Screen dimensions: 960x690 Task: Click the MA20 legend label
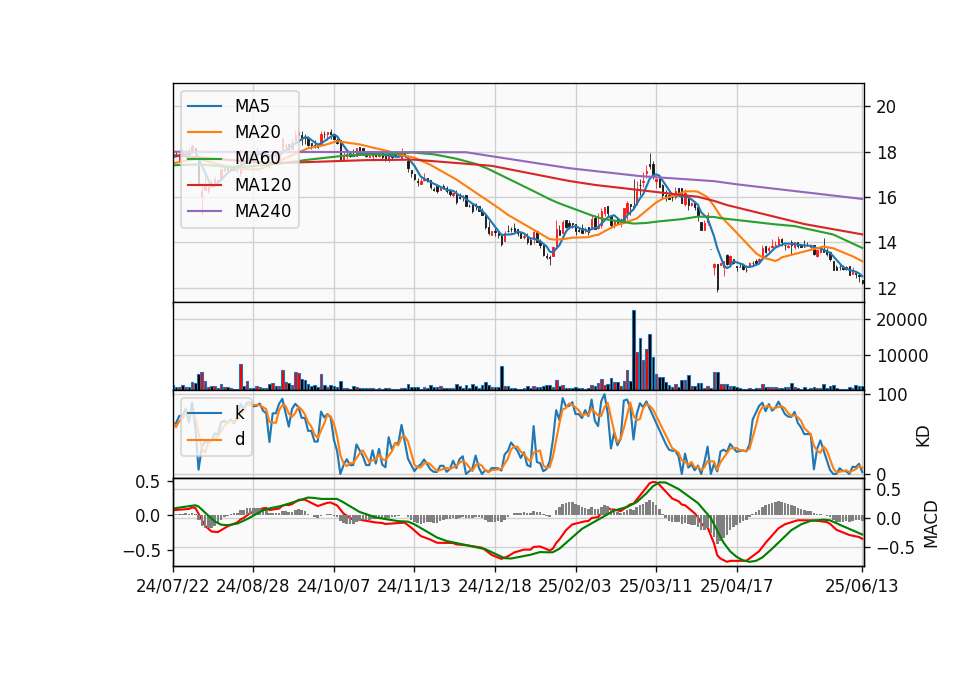pos(257,132)
